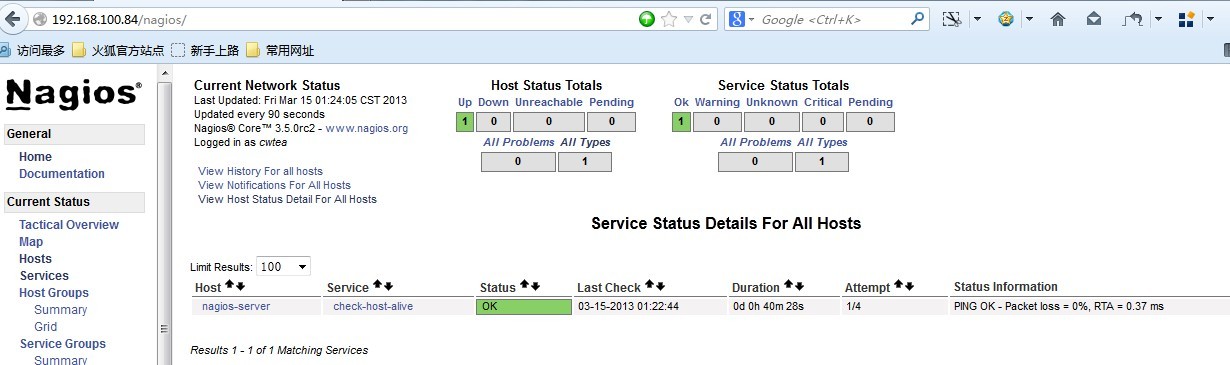Image resolution: width=1230 pixels, height=365 pixels.
Task: Open Tactical Overview page
Action: click(69, 225)
